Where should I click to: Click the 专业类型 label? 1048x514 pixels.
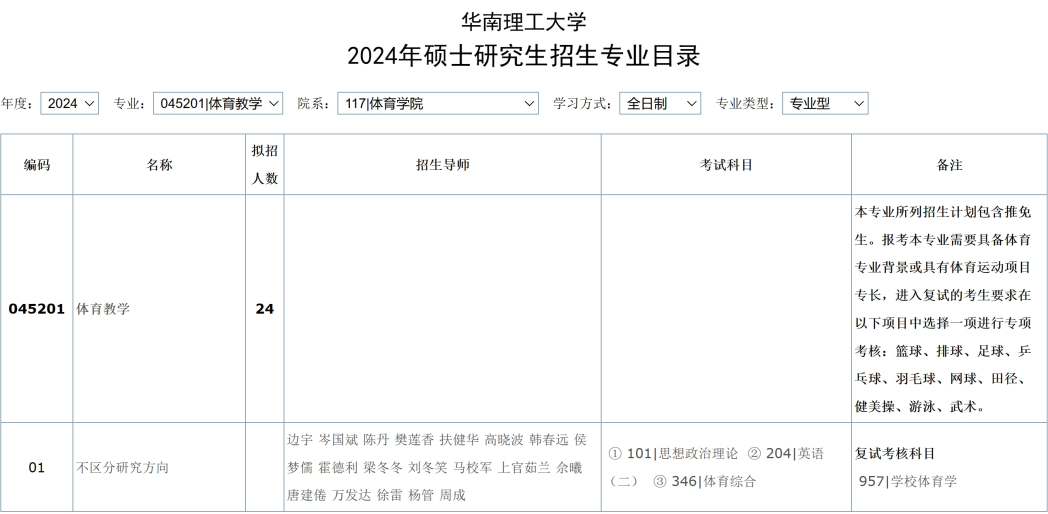tap(746, 104)
